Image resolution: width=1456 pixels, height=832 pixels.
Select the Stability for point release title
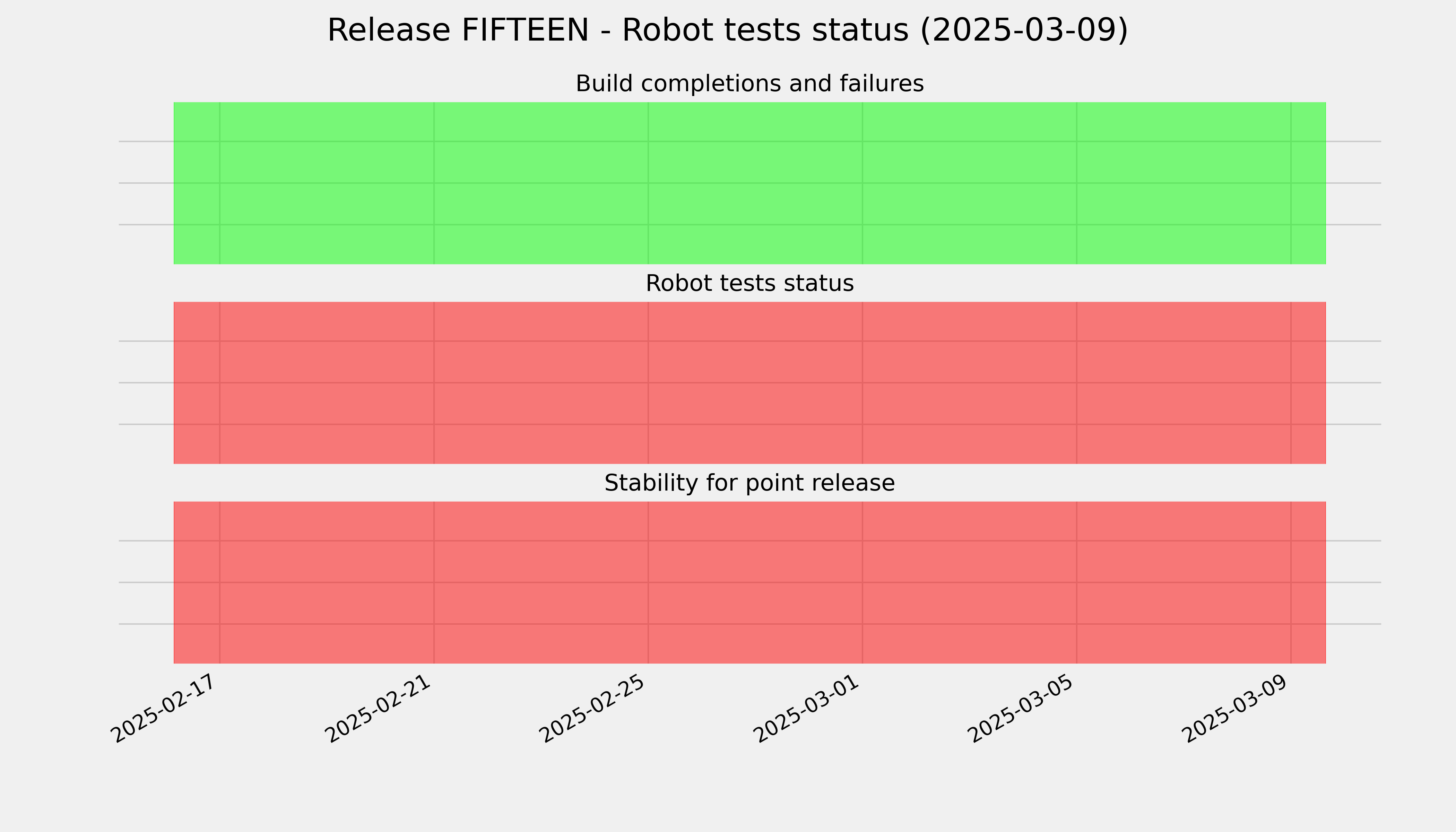pyautogui.click(x=750, y=484)
